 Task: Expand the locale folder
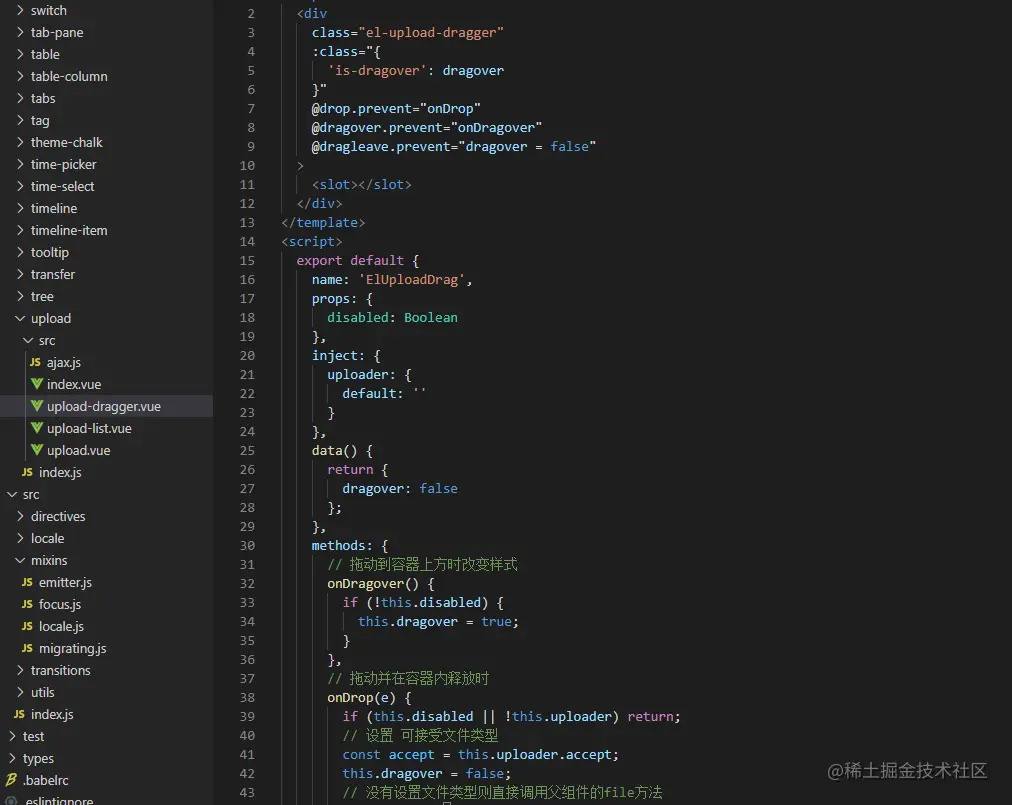pos(20,538)
